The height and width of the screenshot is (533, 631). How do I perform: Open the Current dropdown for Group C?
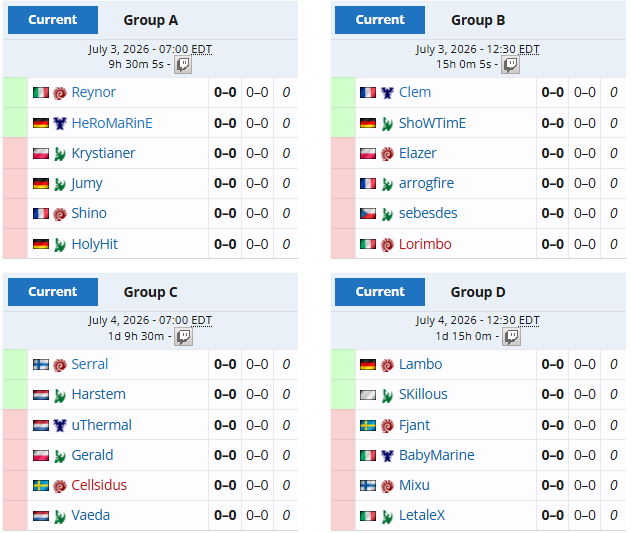pyautogui.click(x=53, y=292)
